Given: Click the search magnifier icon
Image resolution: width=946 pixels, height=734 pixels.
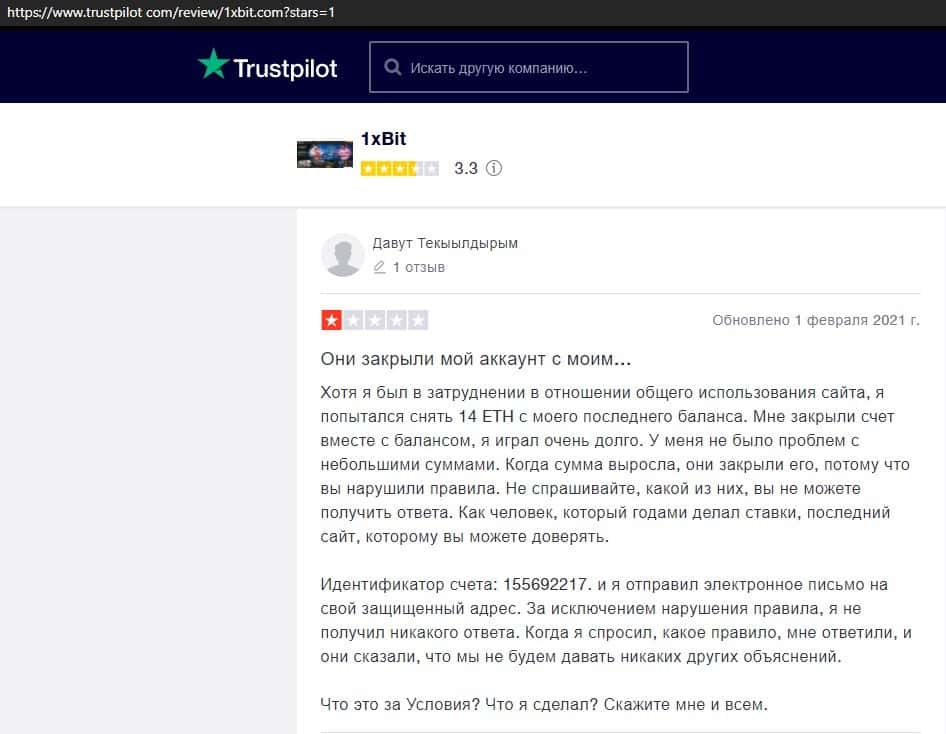Looking at the screenshot, I should click(393, 67).
